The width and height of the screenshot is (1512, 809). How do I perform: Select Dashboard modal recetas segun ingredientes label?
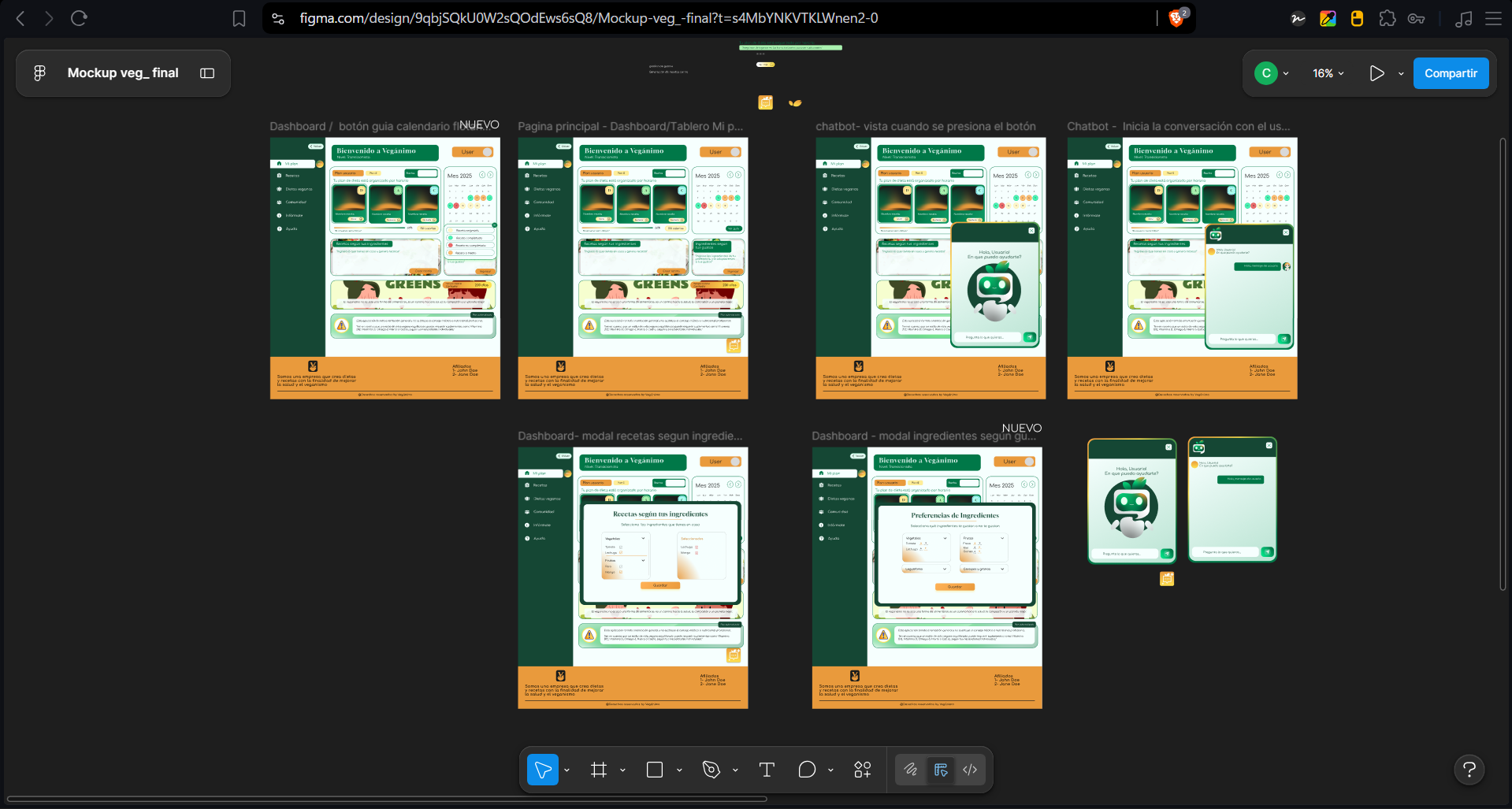point(630,436)
